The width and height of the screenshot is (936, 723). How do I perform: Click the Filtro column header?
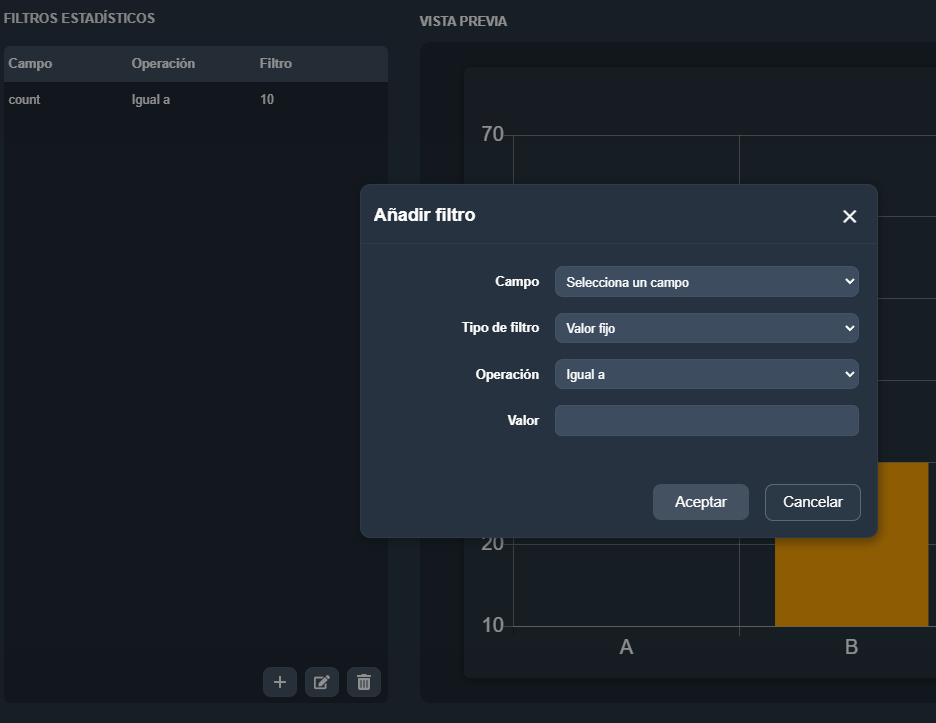coord(275,64)
